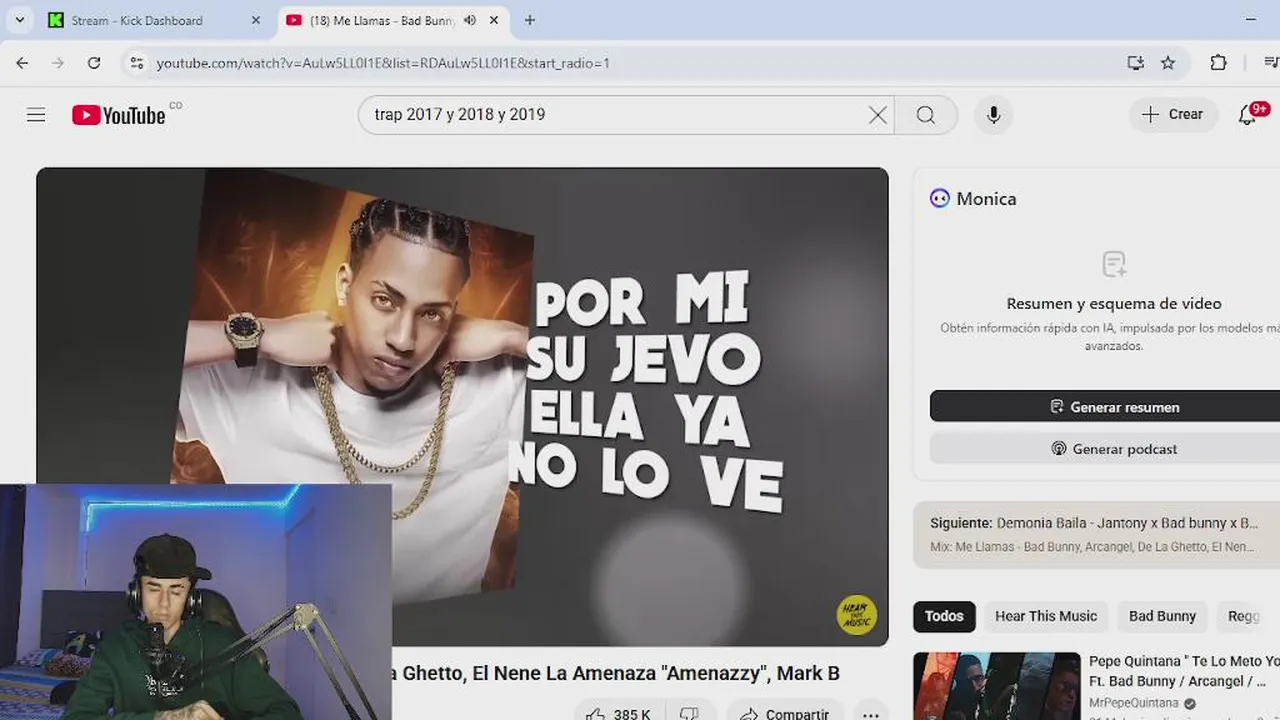Go forward in browser history
The height and width of the screenshot is (720, 1280).
[58, 63]
